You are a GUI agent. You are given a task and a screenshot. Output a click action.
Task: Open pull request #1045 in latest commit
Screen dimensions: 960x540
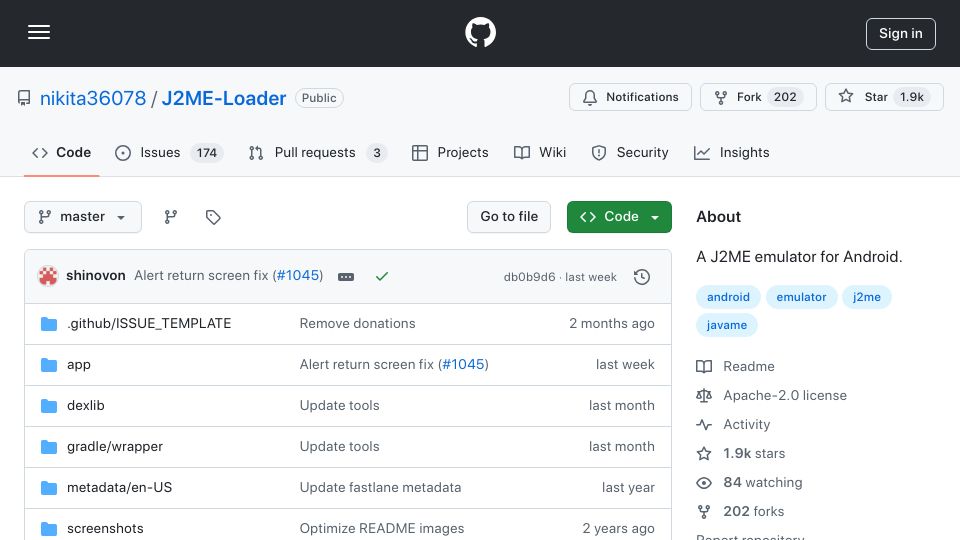pyautogui.click(x=298, y=276)
